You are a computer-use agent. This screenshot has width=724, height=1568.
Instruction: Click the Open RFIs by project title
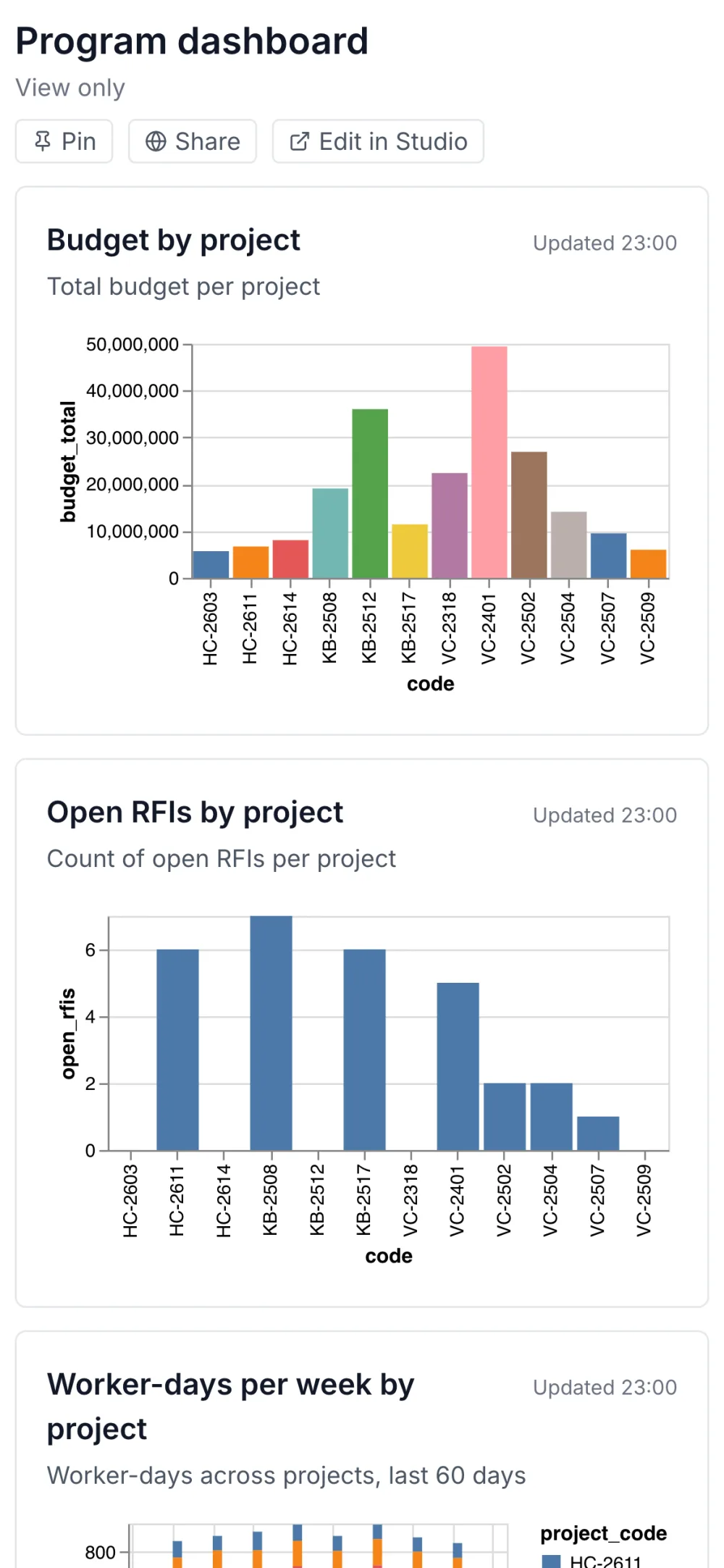point(195,813)
